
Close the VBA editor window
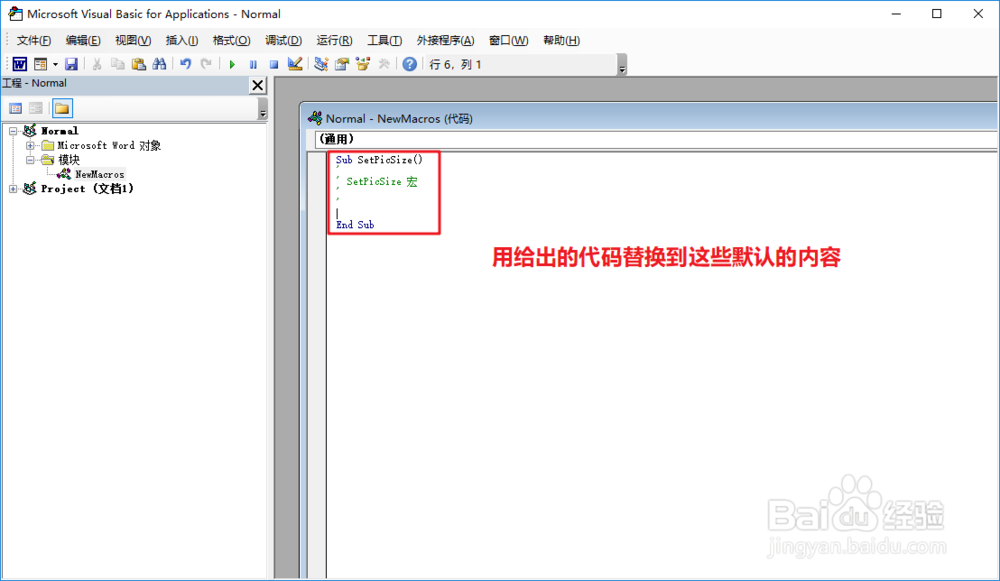click(x=978, y=14)
